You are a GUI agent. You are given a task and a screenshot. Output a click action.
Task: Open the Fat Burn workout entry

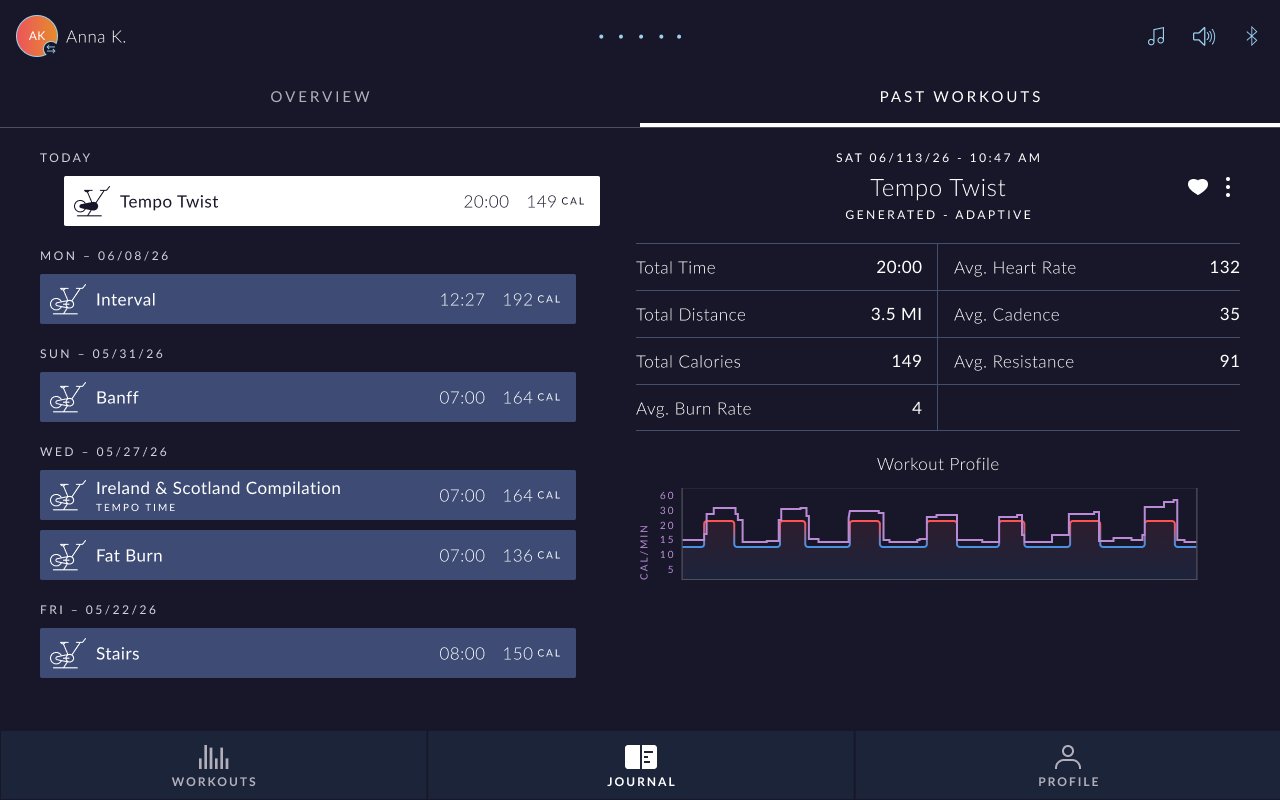[x=308, y=555]
